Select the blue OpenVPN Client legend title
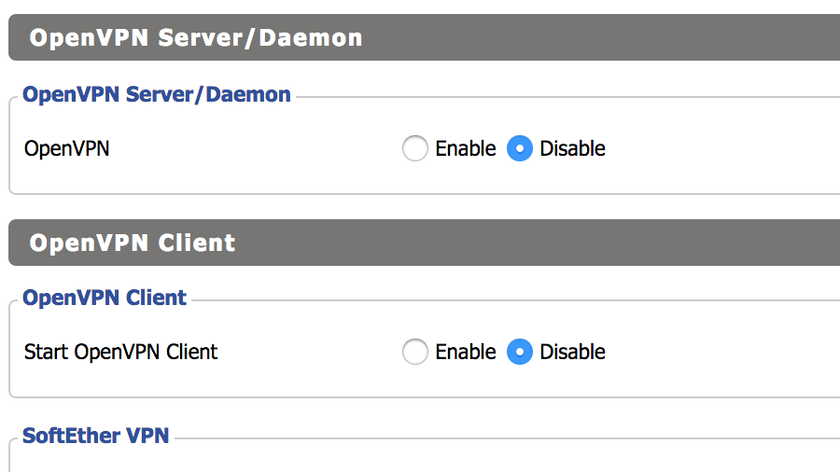Image resolution: width=840 pixels, height=472 pixels. [x=104, y=298]
